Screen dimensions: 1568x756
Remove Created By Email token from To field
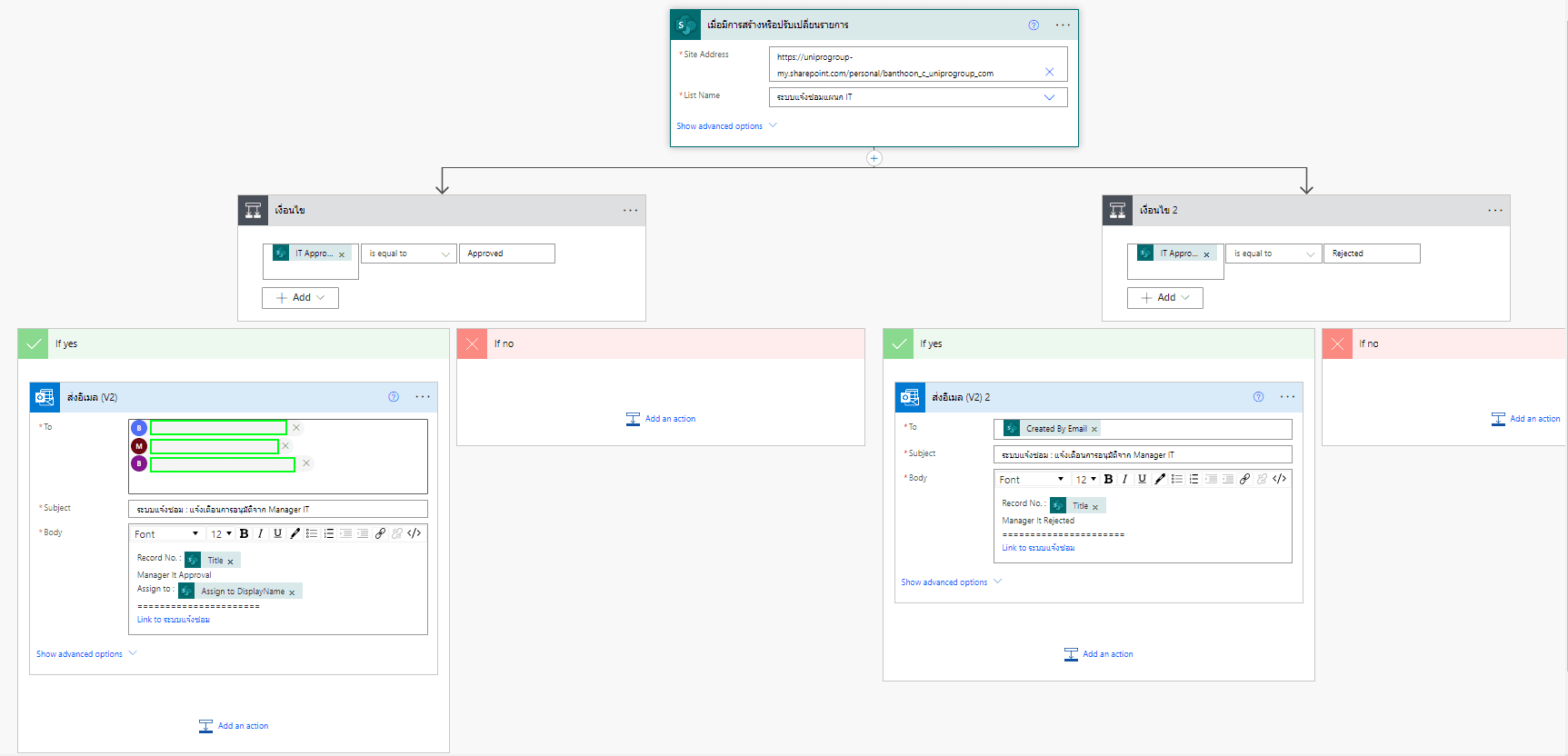click(x=1094, y=430)
